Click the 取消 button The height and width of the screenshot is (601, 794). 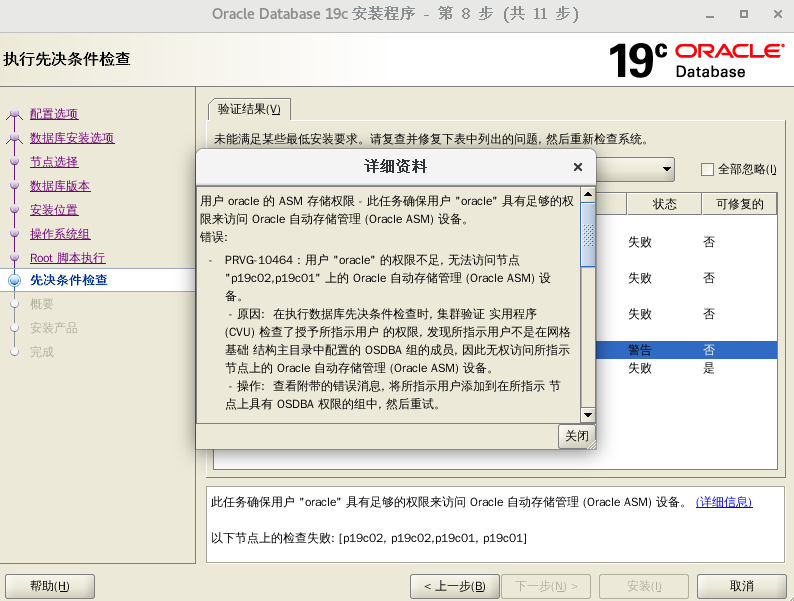point(742,586)
